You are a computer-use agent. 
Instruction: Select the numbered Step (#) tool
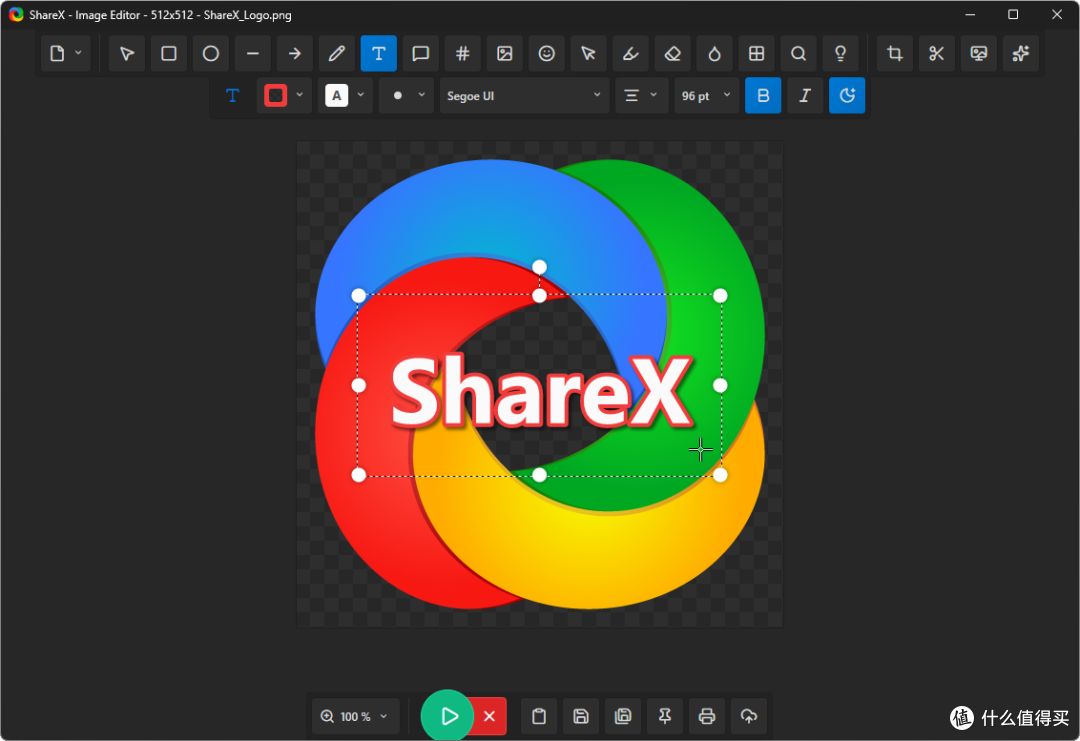pyautogui.click(x=463, y=54)
